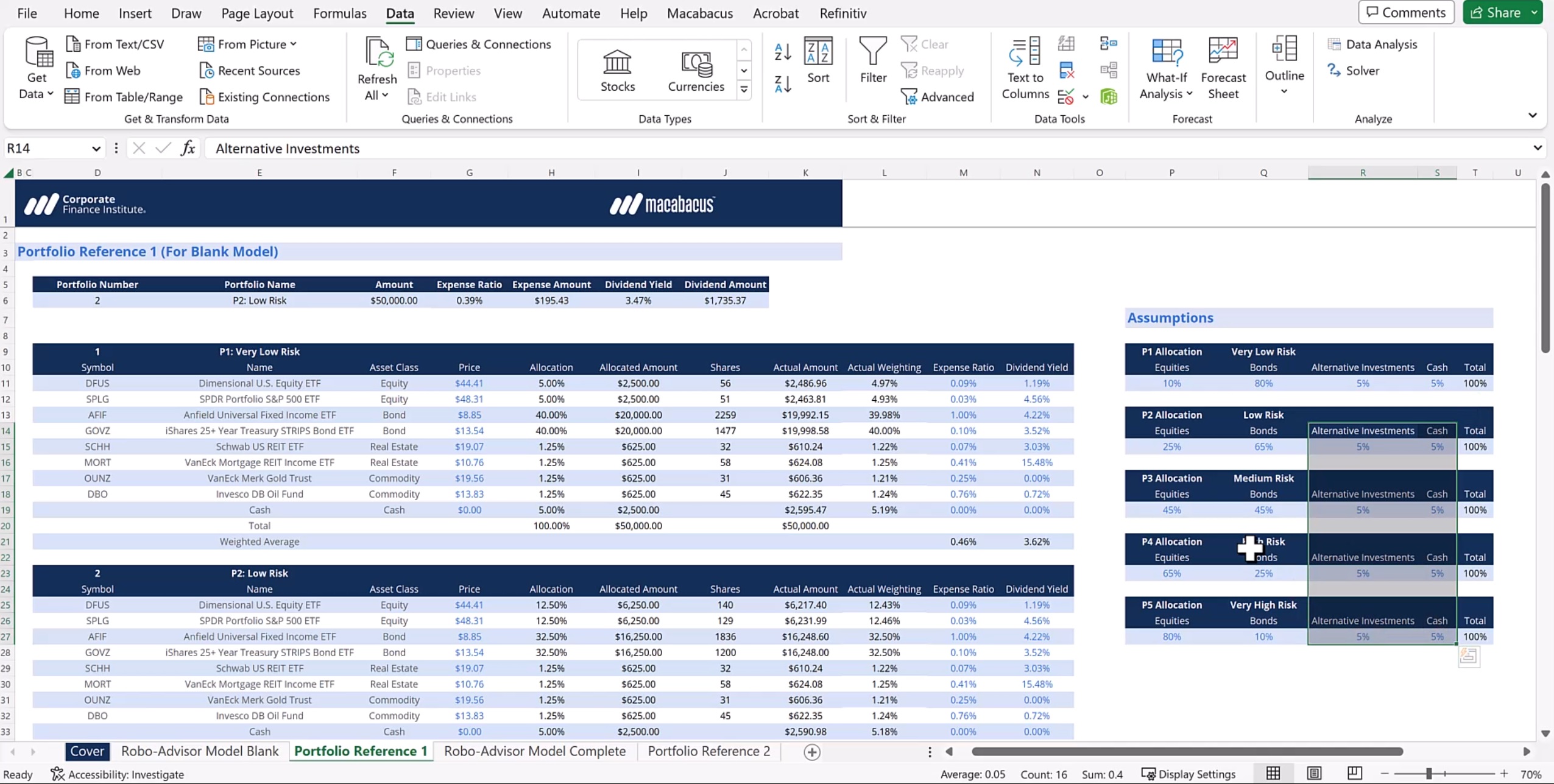Toggle Page Break Preview view
Viewport: 1554px width, 784px height.
[x=1354, y=773]
